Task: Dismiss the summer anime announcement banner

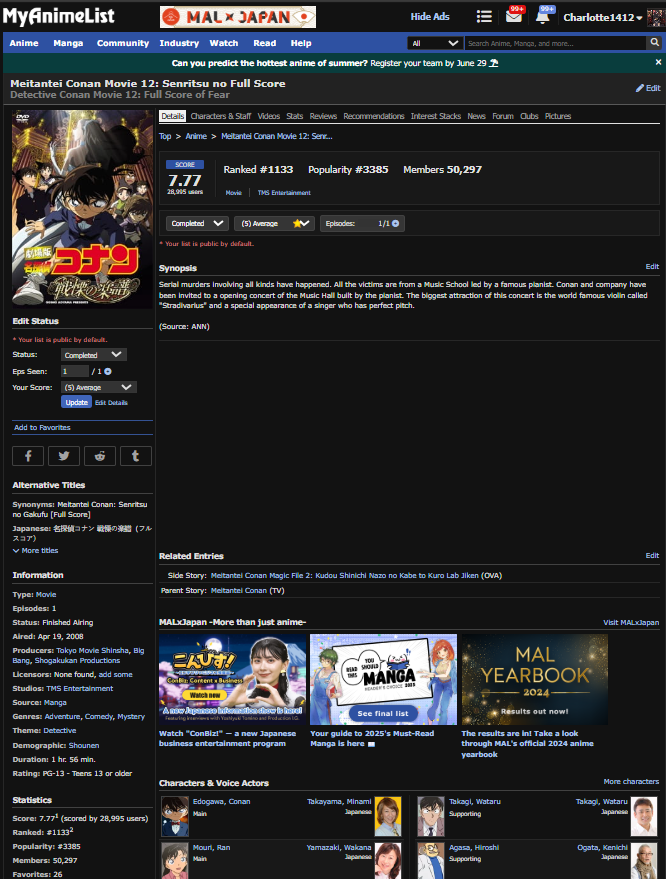Action: coord(656,63)
